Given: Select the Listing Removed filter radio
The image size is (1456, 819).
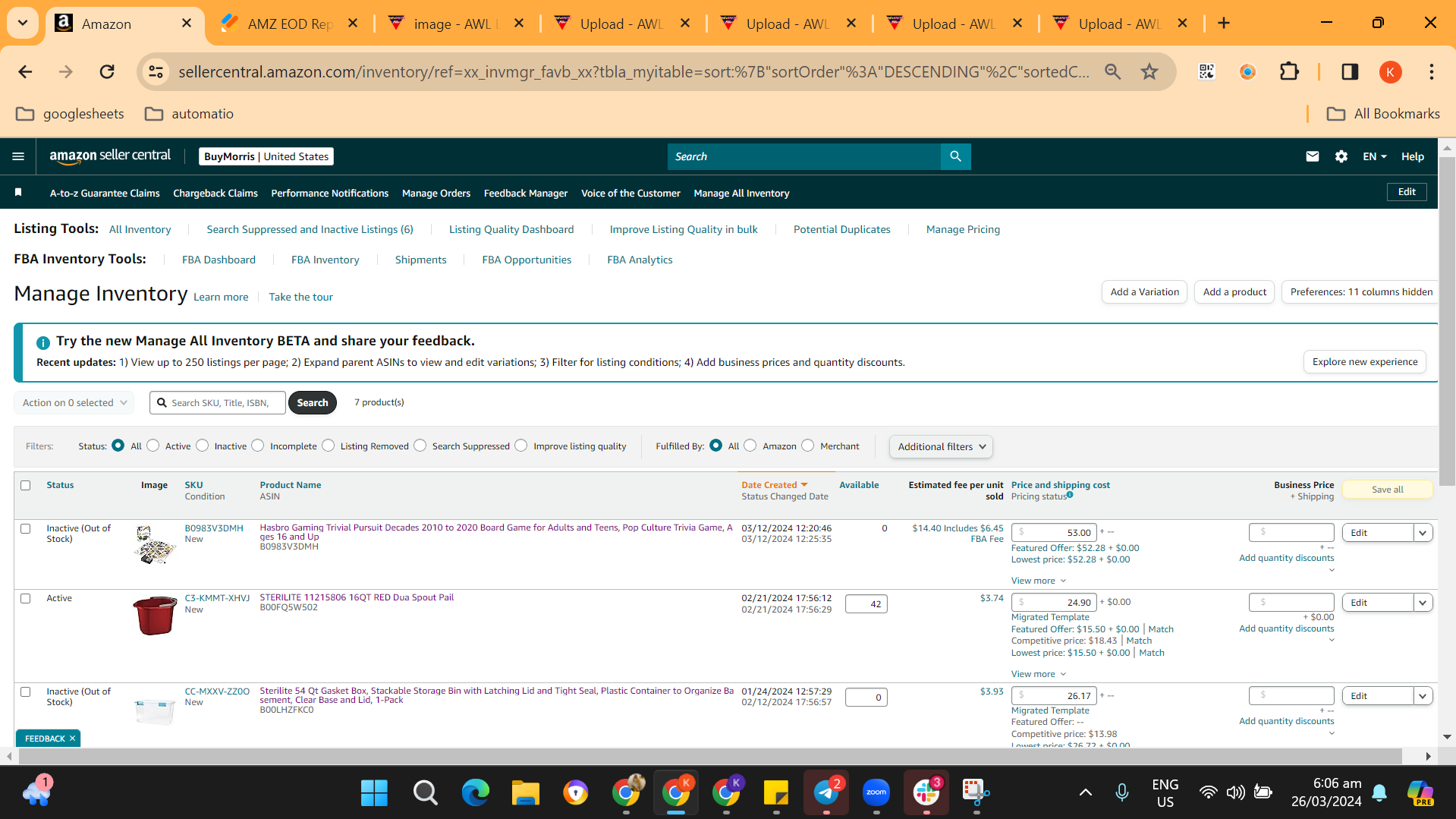Looking at the screenshot, I should [x=329, y=446].
